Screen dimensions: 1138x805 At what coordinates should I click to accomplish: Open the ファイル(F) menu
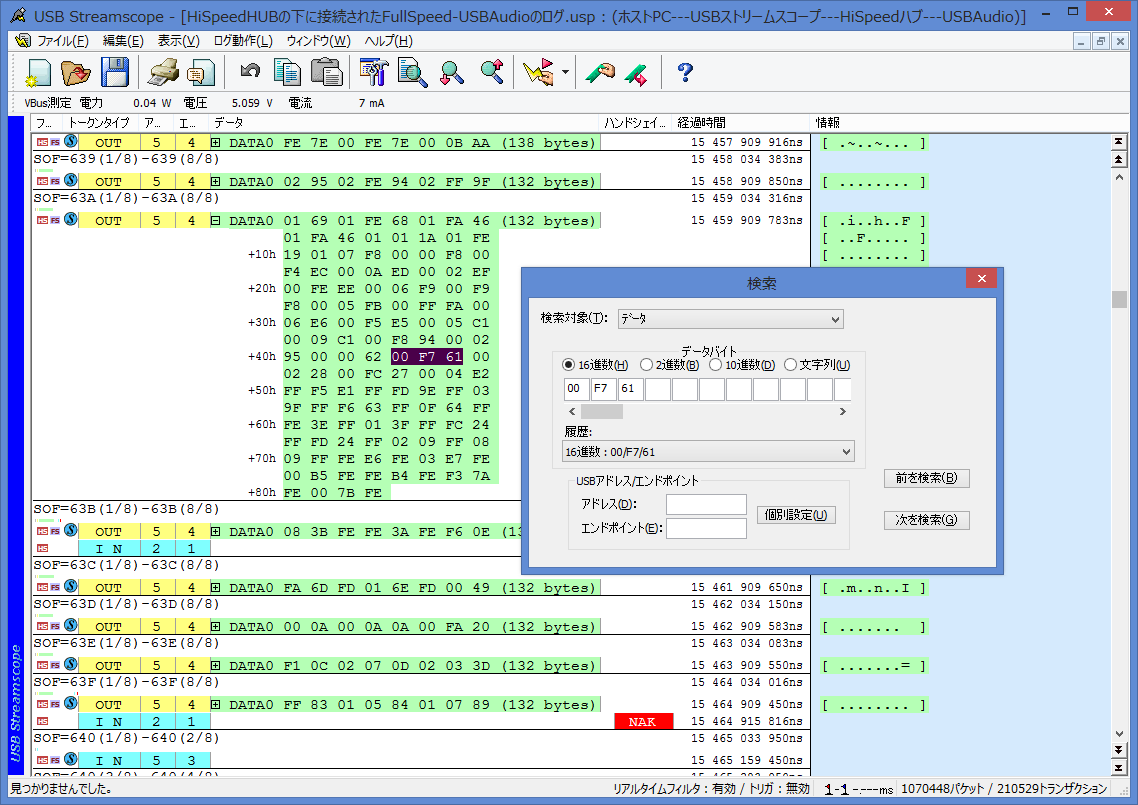point(62,41)
